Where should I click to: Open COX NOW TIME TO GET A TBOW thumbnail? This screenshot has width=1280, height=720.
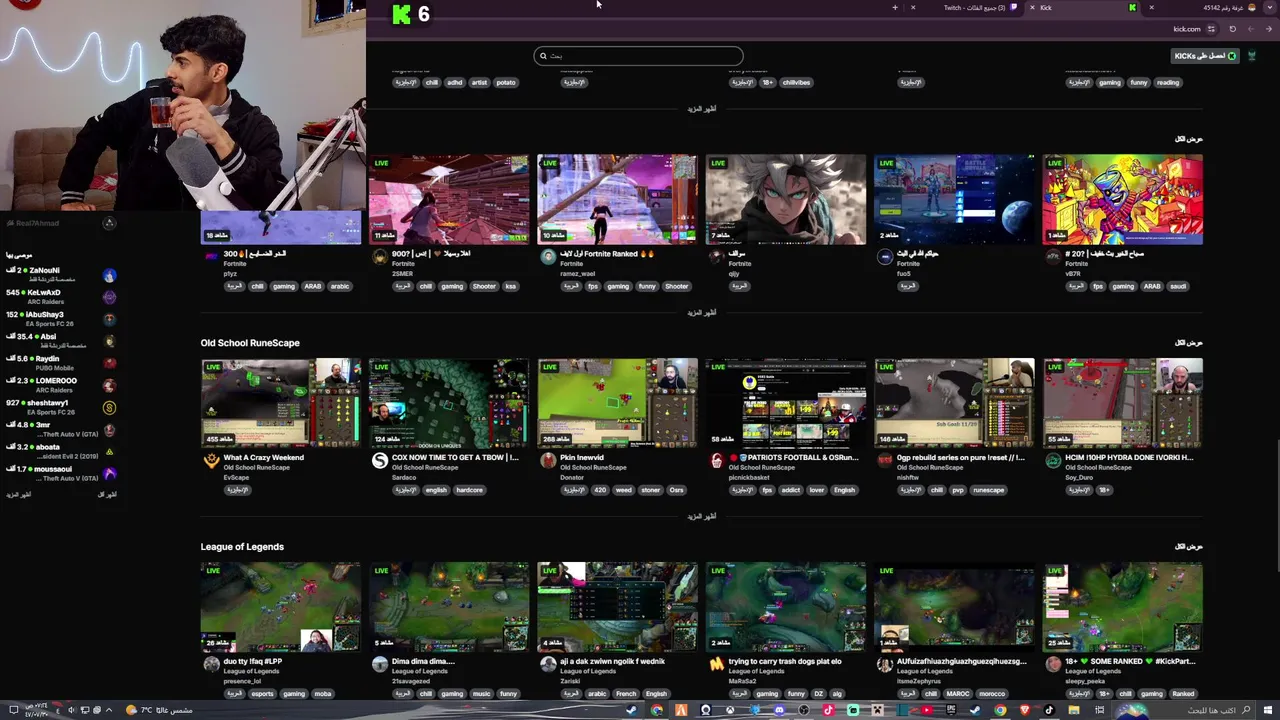(449, 404)
